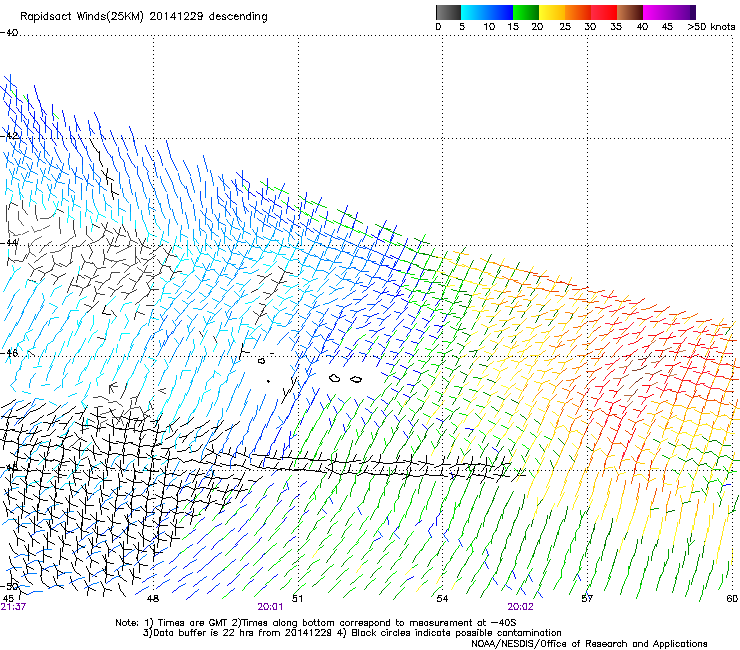Click the '57' longitude axis label
This screenshot has width=740, height=650.
point(587,599)
